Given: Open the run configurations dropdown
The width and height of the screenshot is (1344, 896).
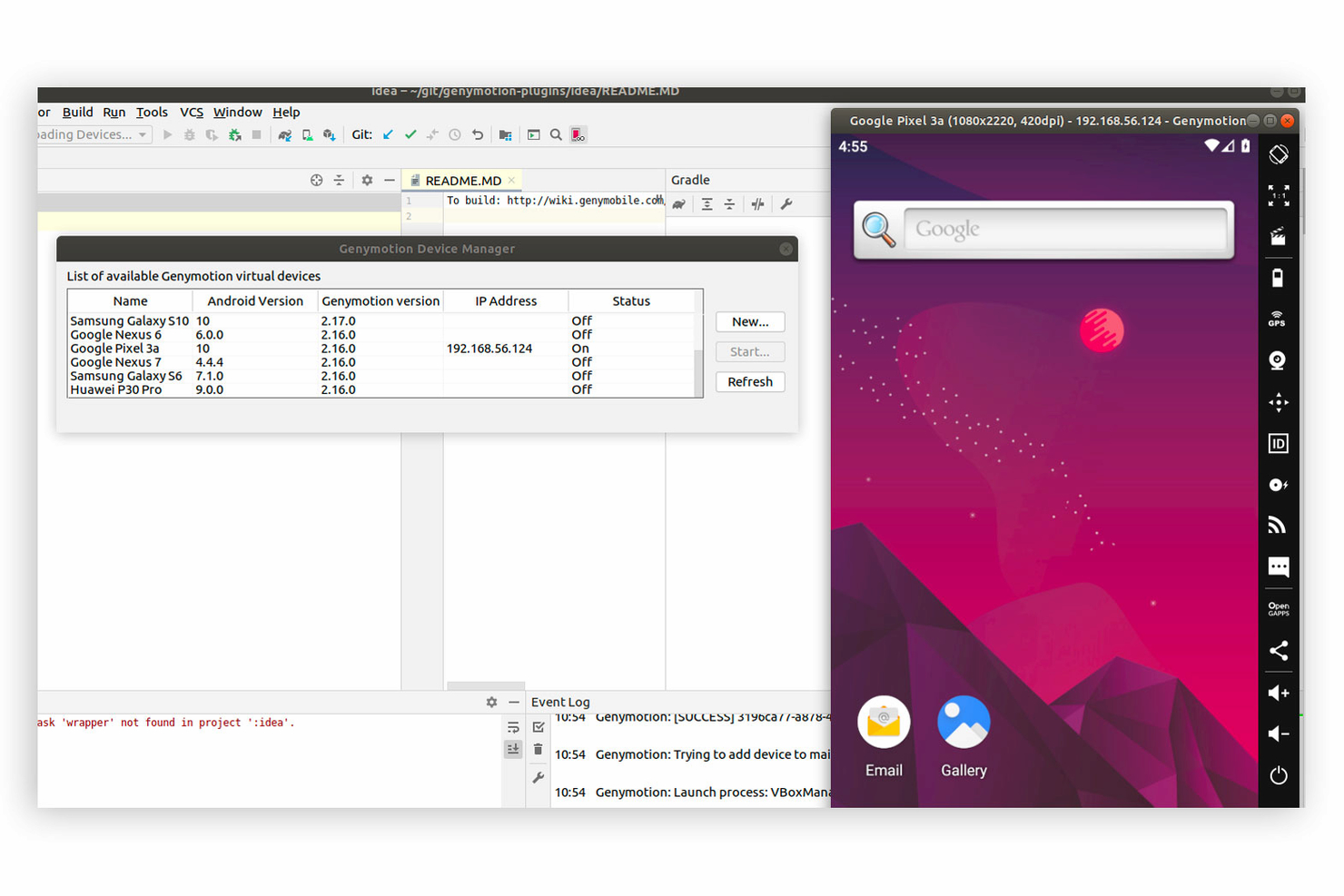Looking at the screenshot, I should tap(91, 134).
